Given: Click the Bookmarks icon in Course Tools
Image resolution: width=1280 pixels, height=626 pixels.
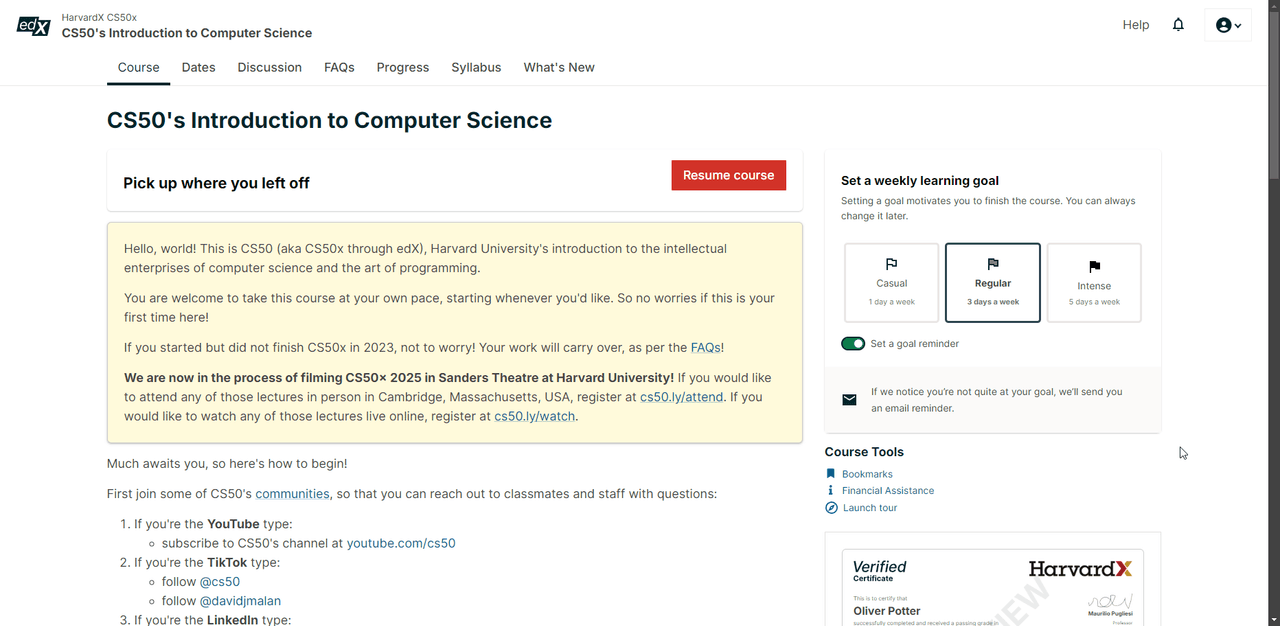Looking at the screenshot, I should [x=830, y=474].
